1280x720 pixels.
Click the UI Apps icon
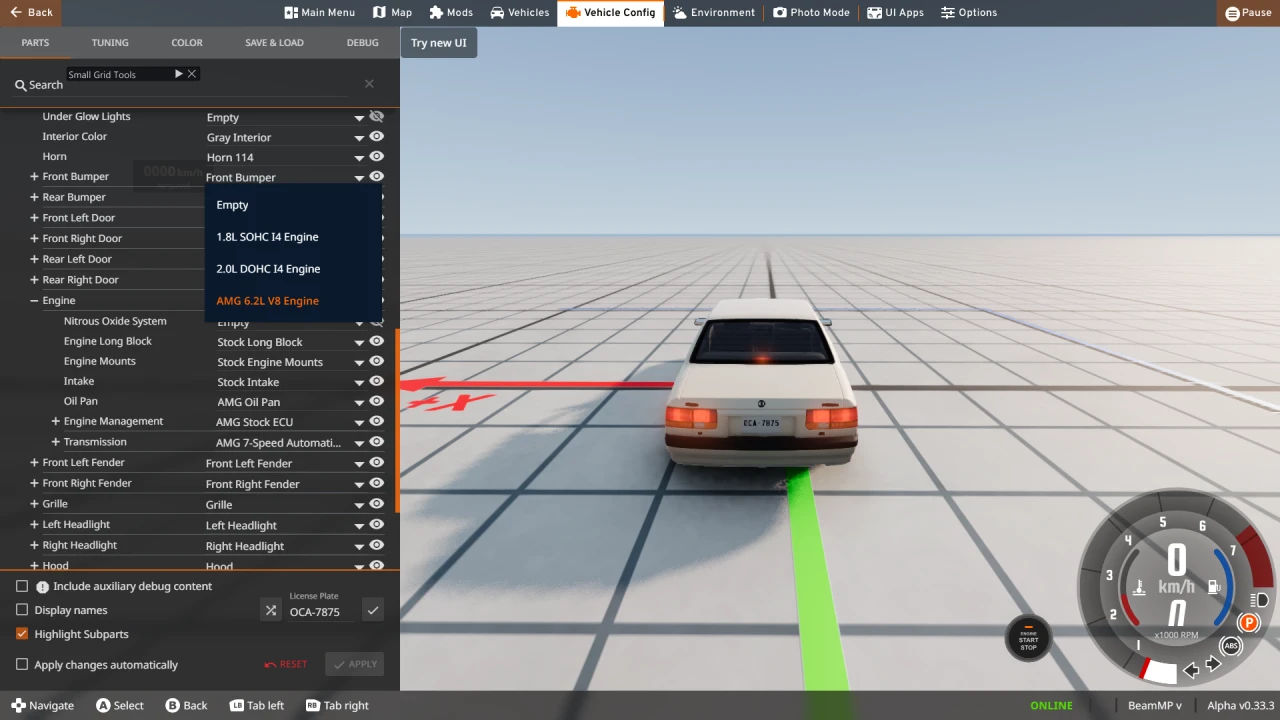point(875,12)
